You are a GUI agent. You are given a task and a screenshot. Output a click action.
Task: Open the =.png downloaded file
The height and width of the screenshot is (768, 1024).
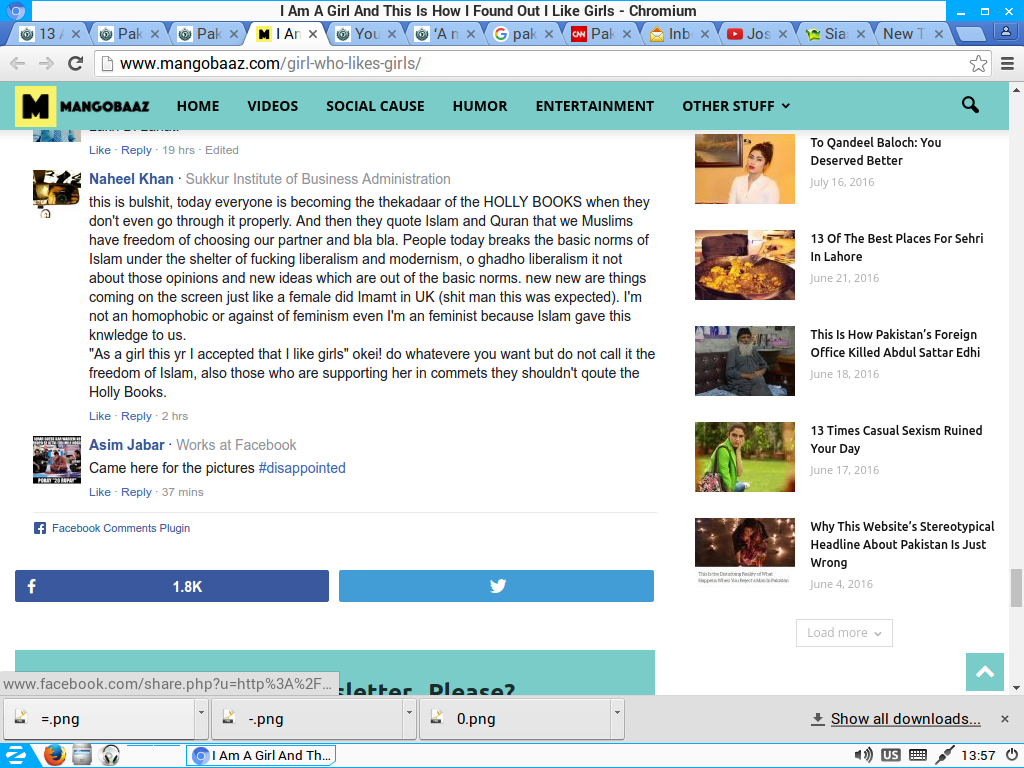(99, 719)
